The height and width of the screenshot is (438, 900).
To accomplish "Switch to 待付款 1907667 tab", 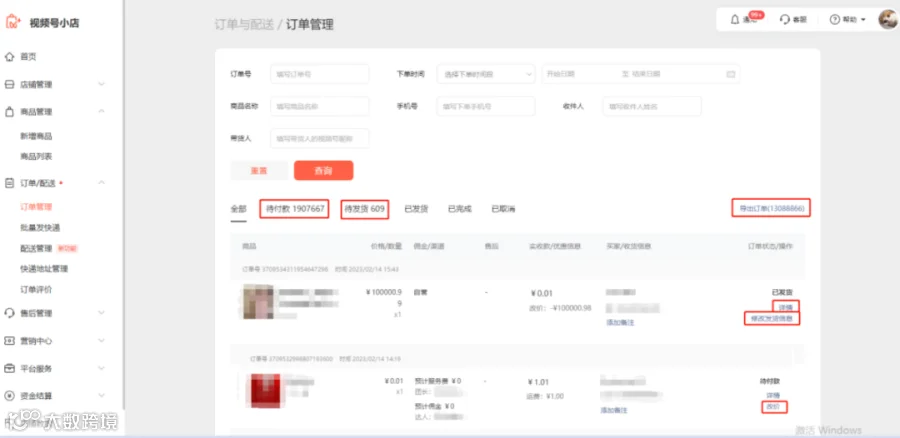I will click(294, 209).
